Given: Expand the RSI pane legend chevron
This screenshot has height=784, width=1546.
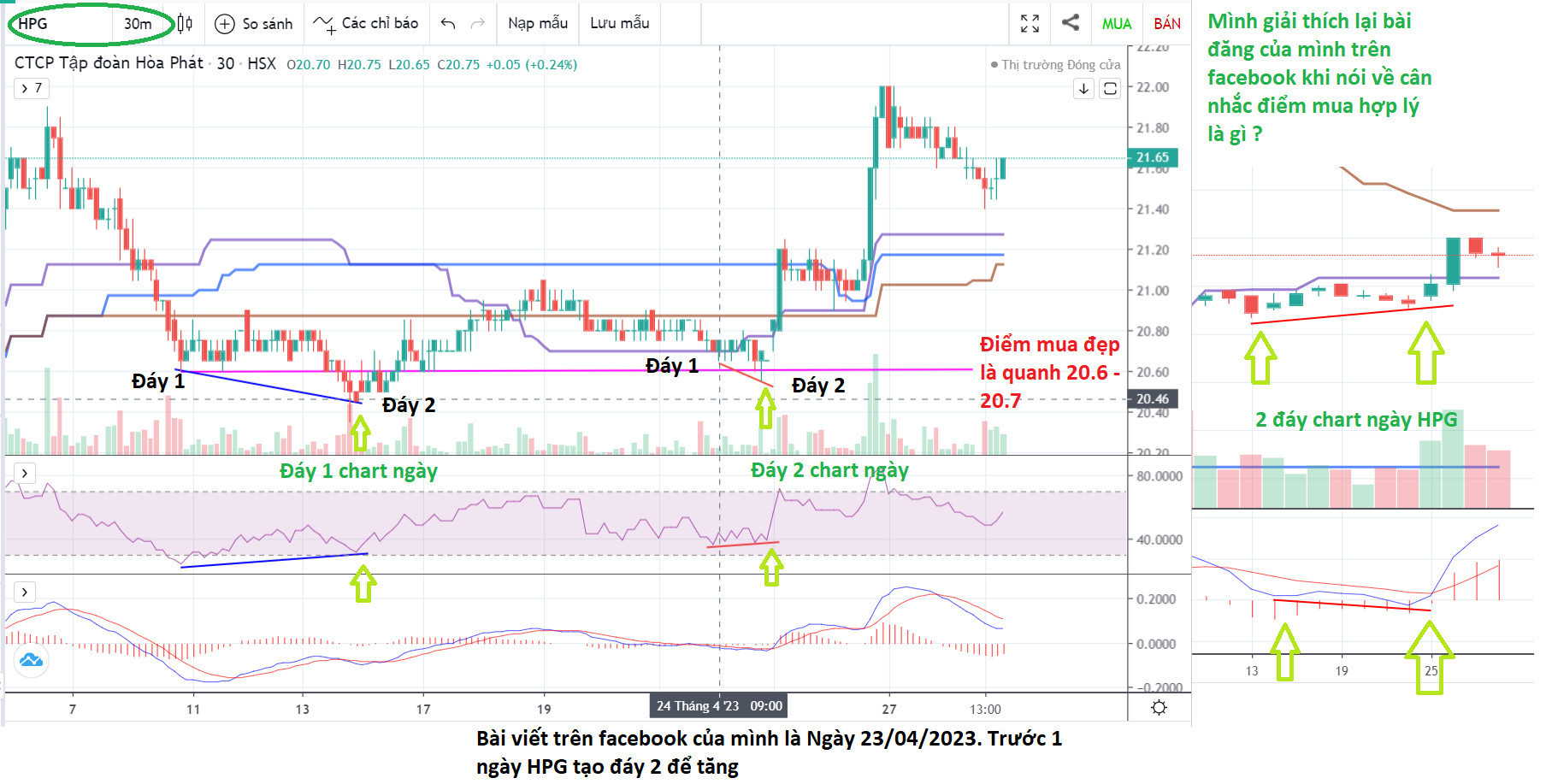Looking at the screenshot, I should click(25, 473).
